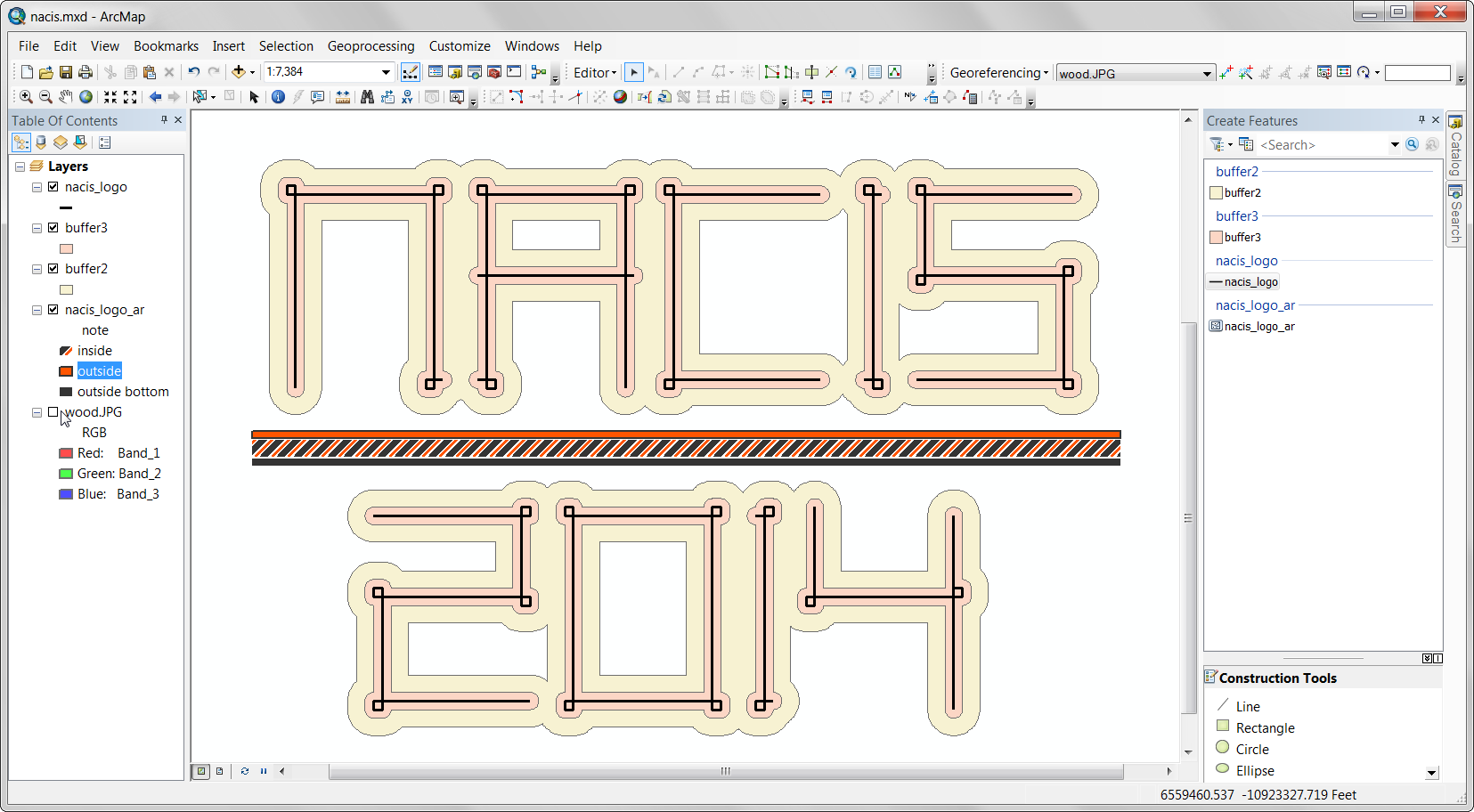Open the File menu
Screen dimensions: 1474x812
[x=29, y=46]
